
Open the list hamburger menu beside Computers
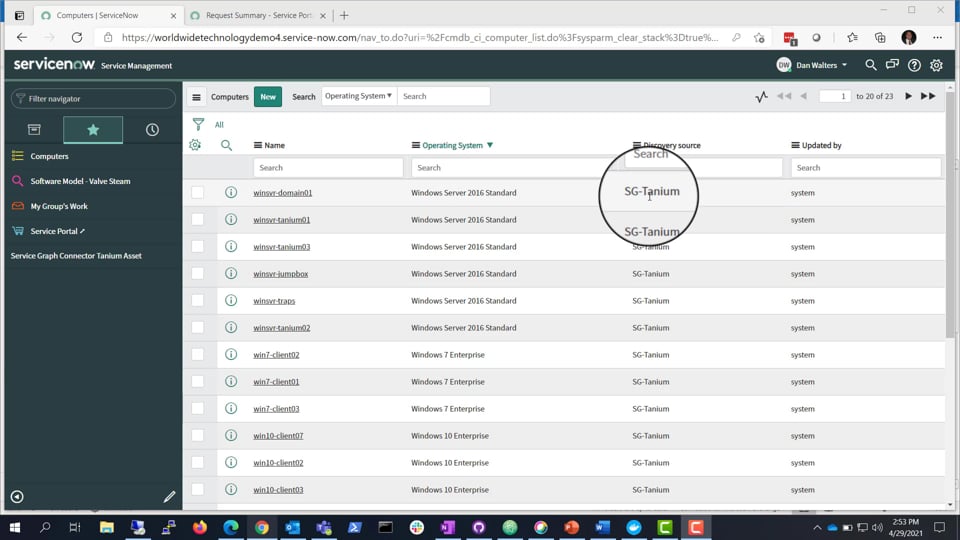196,97
